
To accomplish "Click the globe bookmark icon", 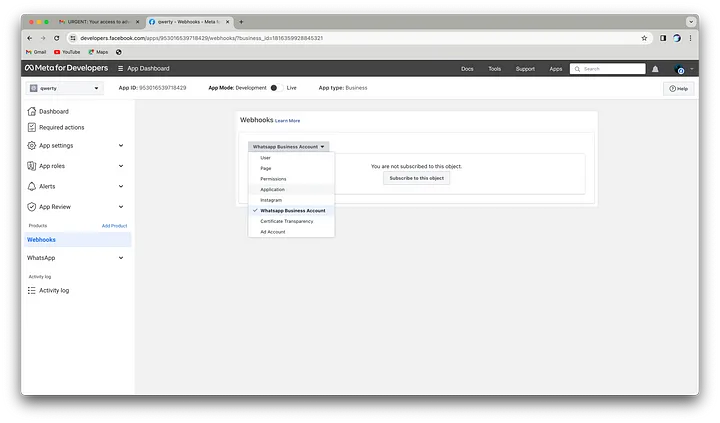I will click(x=118, y=52).
